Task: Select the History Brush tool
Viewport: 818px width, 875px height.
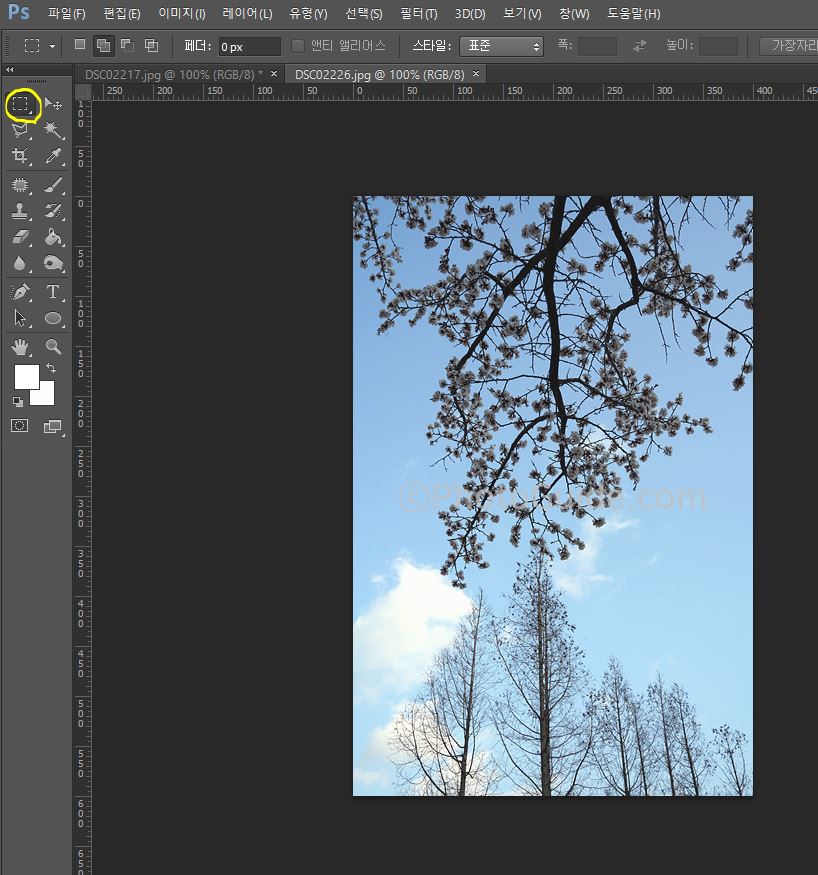Action: [x=53, y=211]
